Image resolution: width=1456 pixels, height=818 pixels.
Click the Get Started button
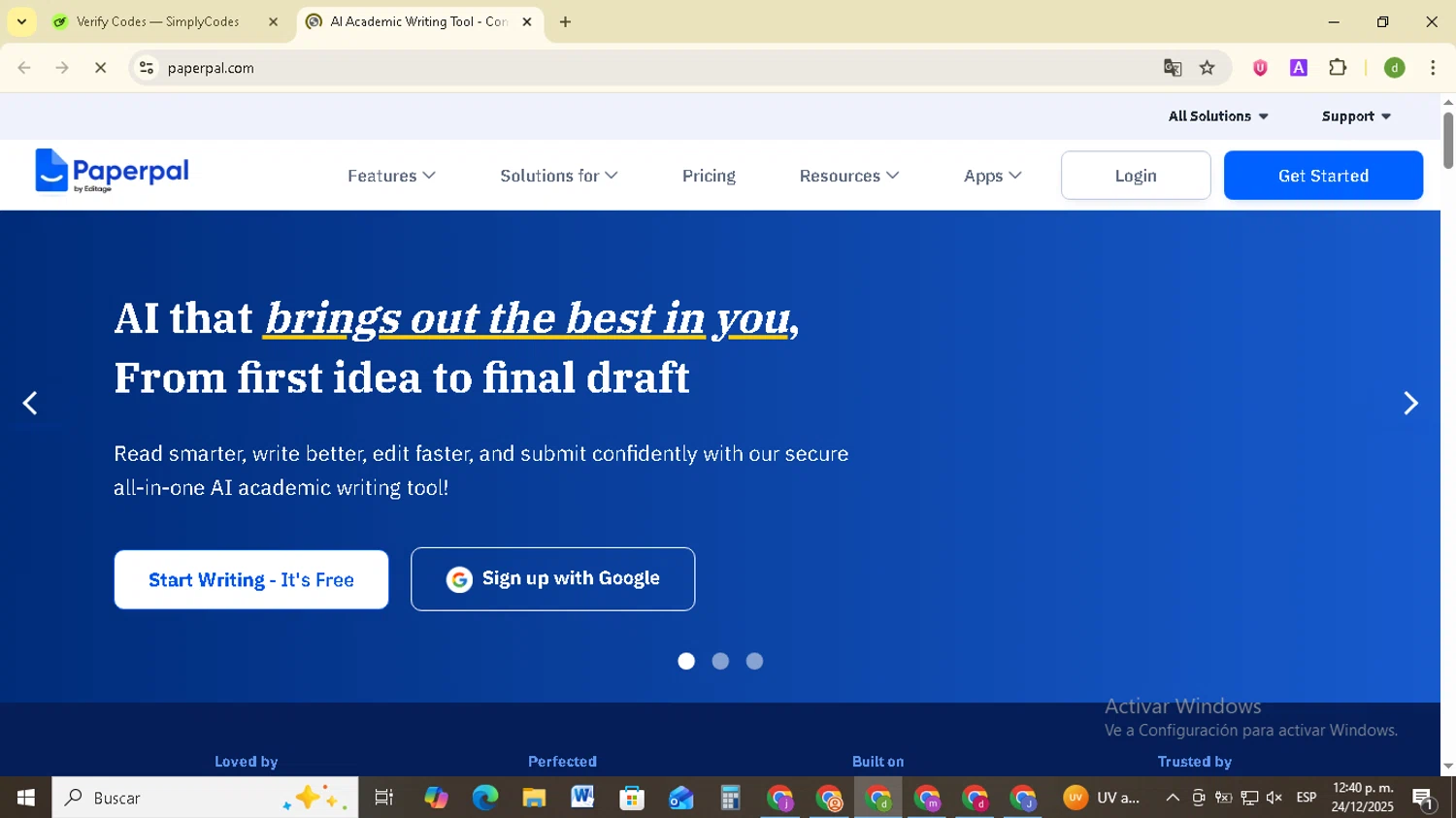pyautogui.click(x=1323, y=176)
